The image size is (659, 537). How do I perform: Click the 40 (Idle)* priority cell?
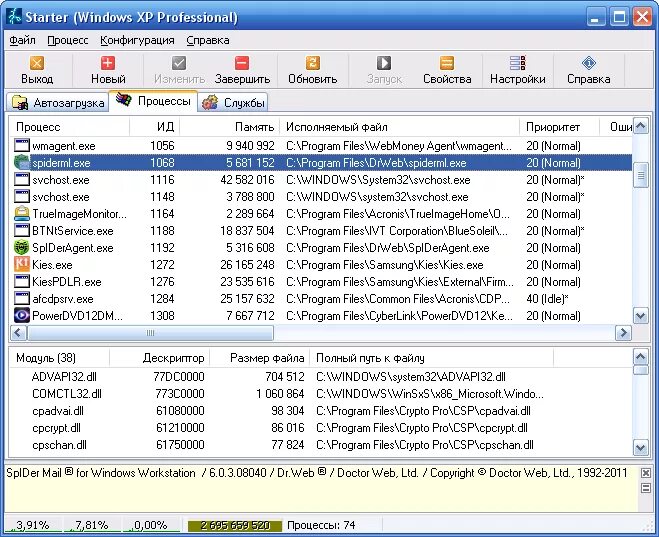(x=547, y=299)
